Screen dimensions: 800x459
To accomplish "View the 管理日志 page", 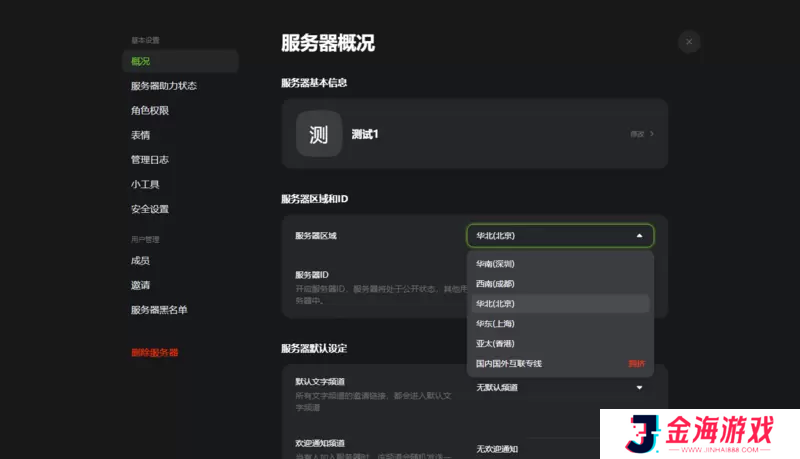I will pos(150,160).
